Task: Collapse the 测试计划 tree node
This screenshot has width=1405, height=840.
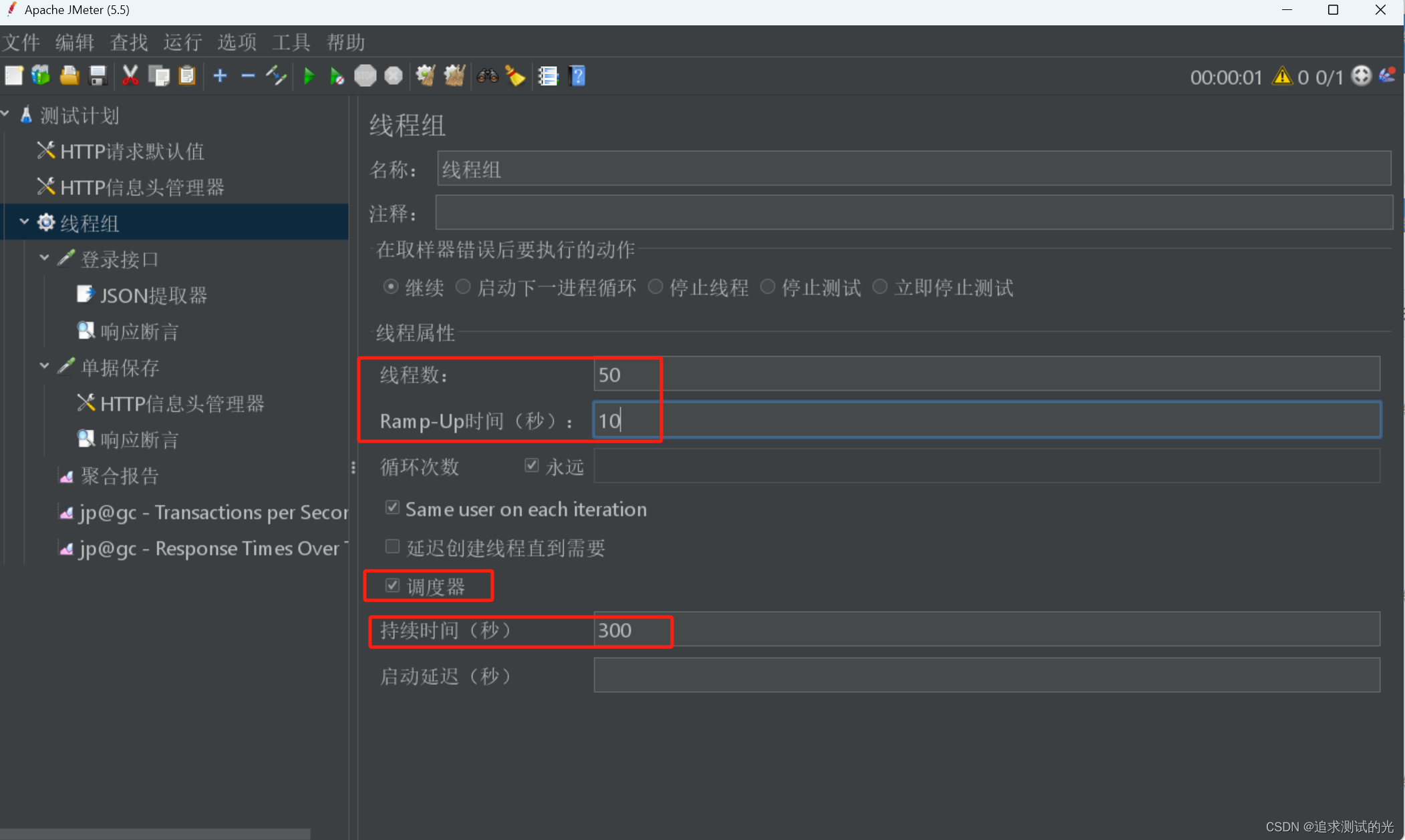Action: pyautogui.click(x=5, y=114)
